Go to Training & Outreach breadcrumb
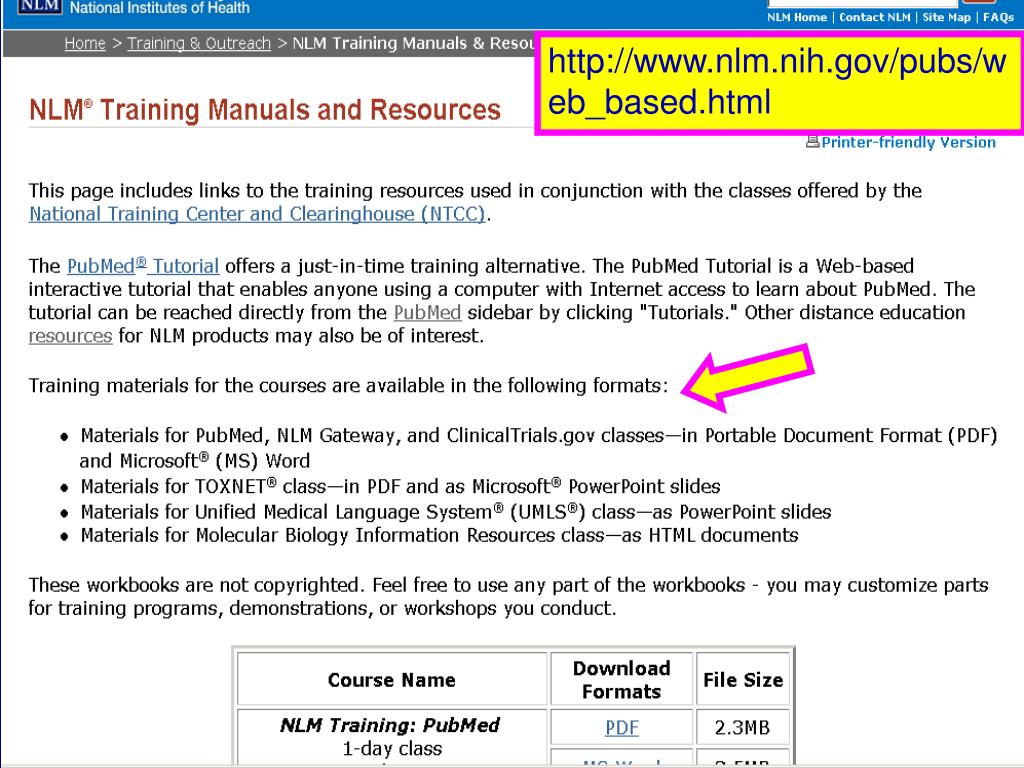 199,43
